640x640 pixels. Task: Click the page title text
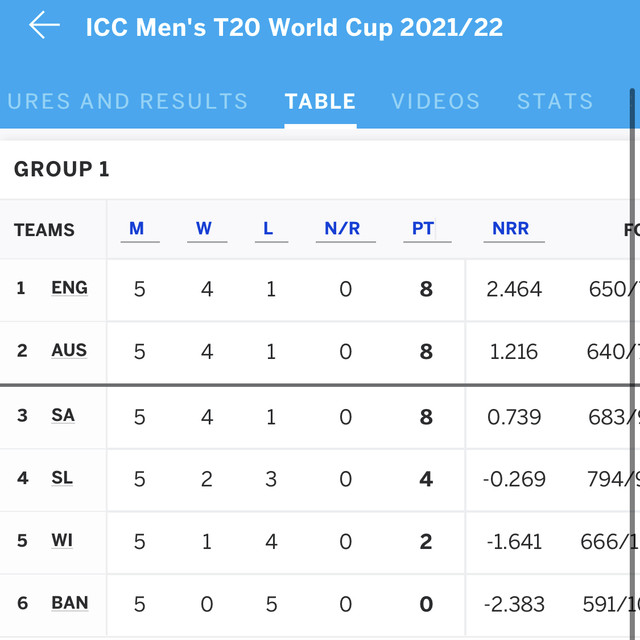[294, 28]
